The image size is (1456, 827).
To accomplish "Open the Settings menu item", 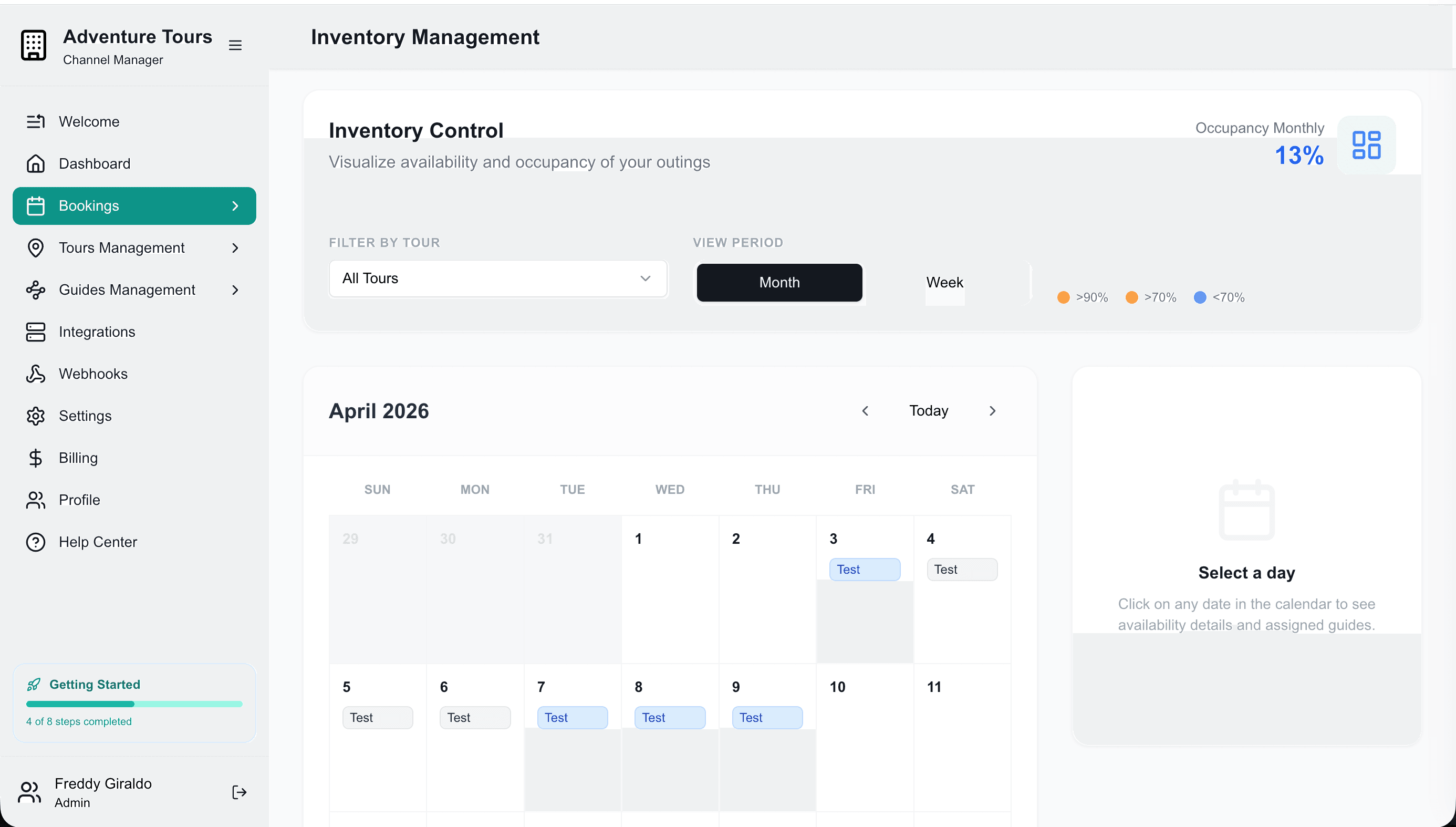I will [x=134, y=416].
